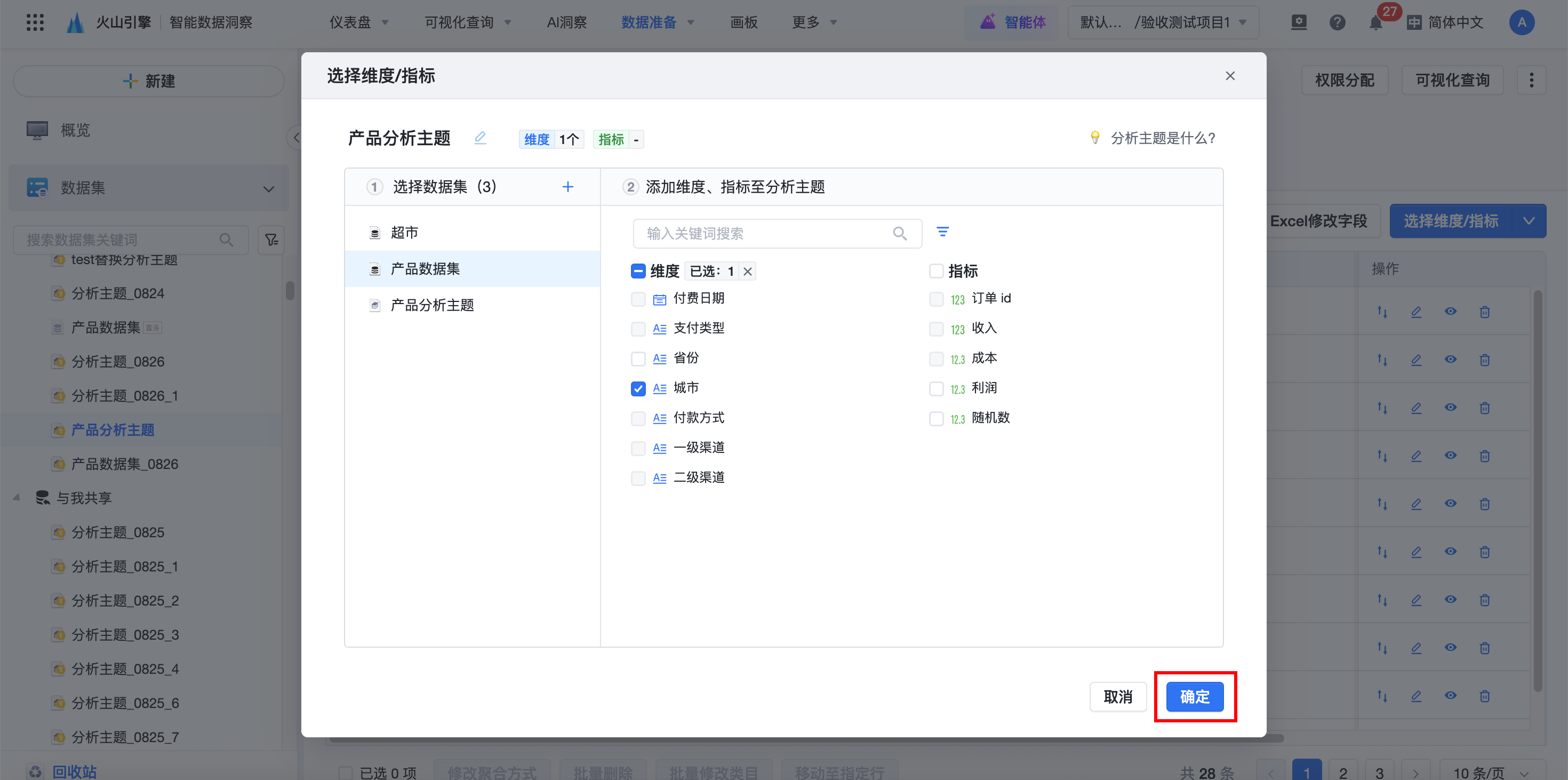The width and height of the screenshot is (1568, 780).
Task: Open the notification bell icon
Action: (x=1375, y=23)
